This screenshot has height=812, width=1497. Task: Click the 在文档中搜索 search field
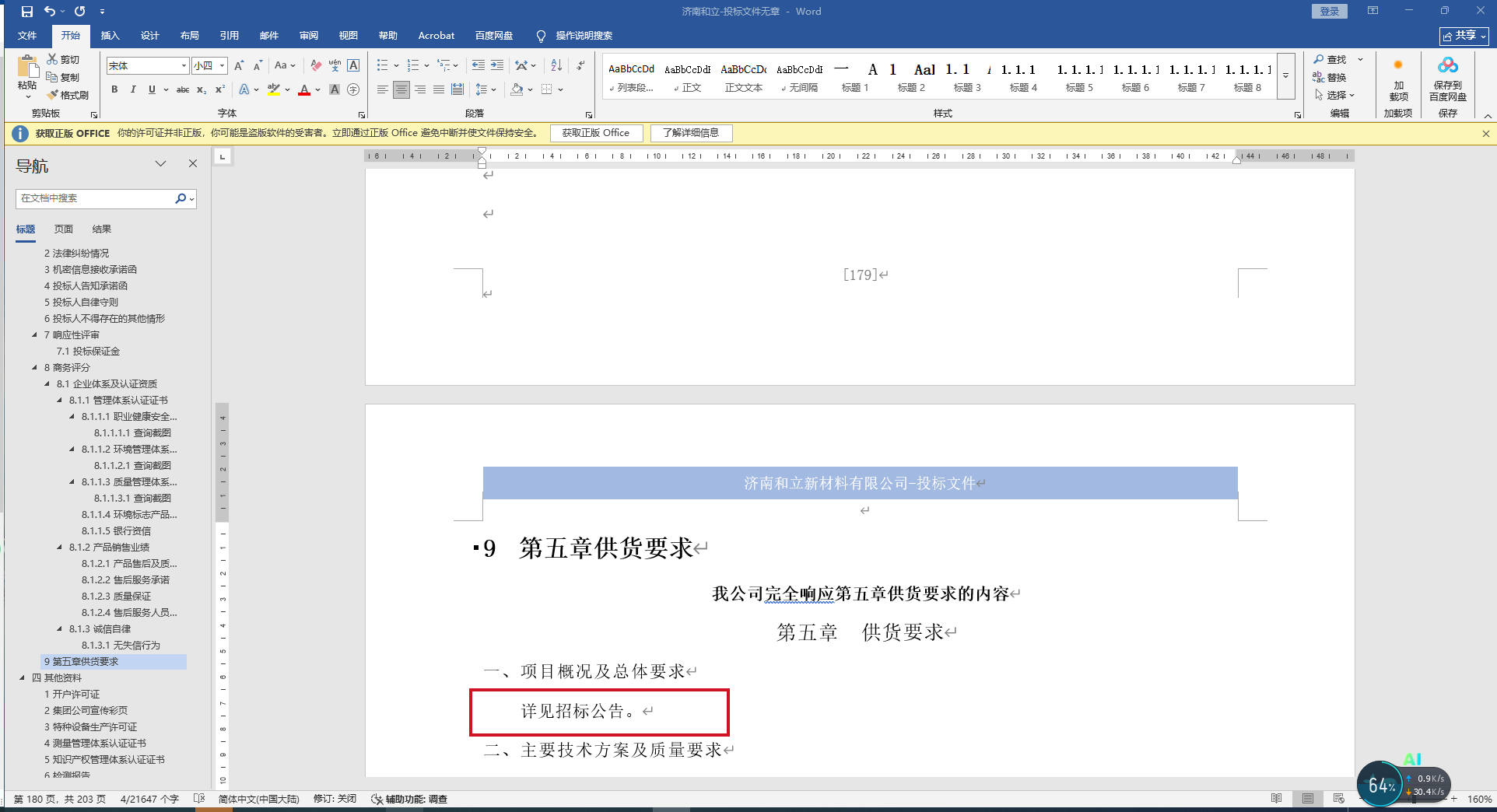(x=96, y=198)
